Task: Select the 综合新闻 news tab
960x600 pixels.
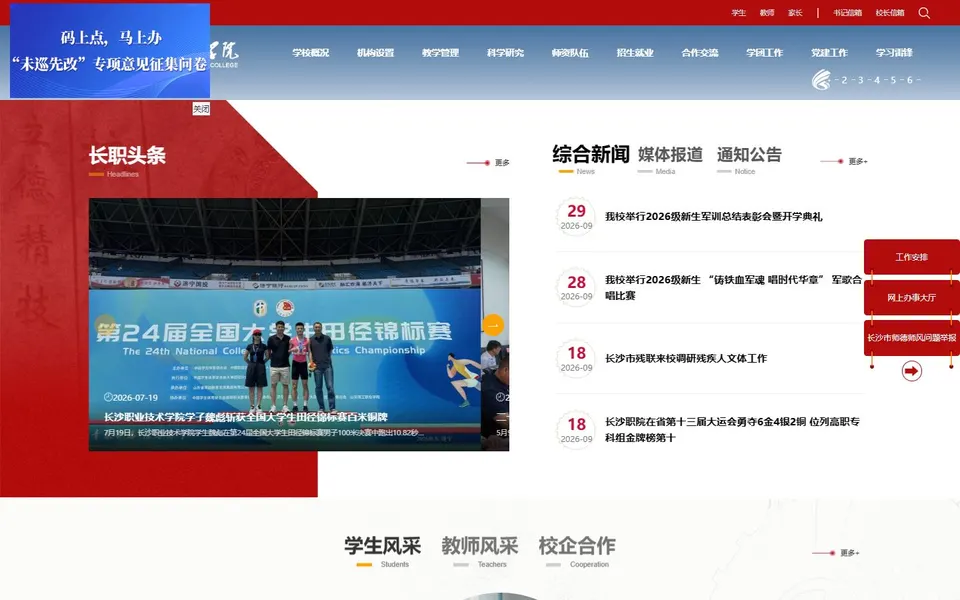Action: click(591, 154)
